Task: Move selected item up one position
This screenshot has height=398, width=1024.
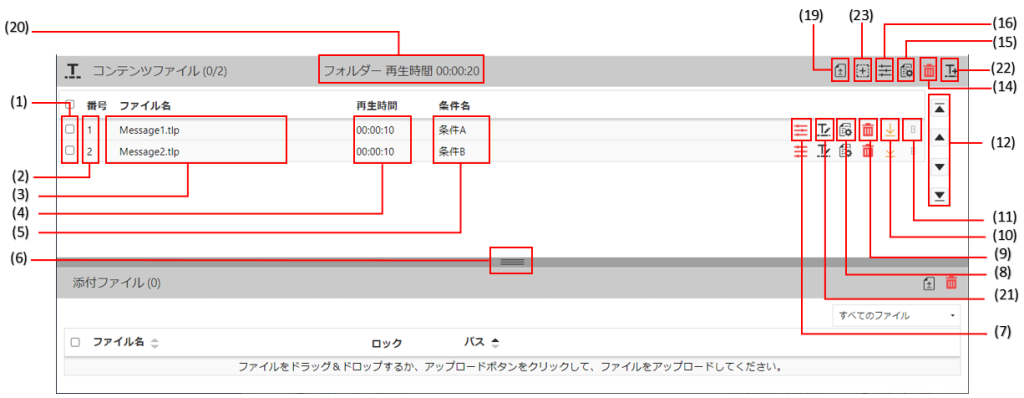Action: [x=939, y=137]
